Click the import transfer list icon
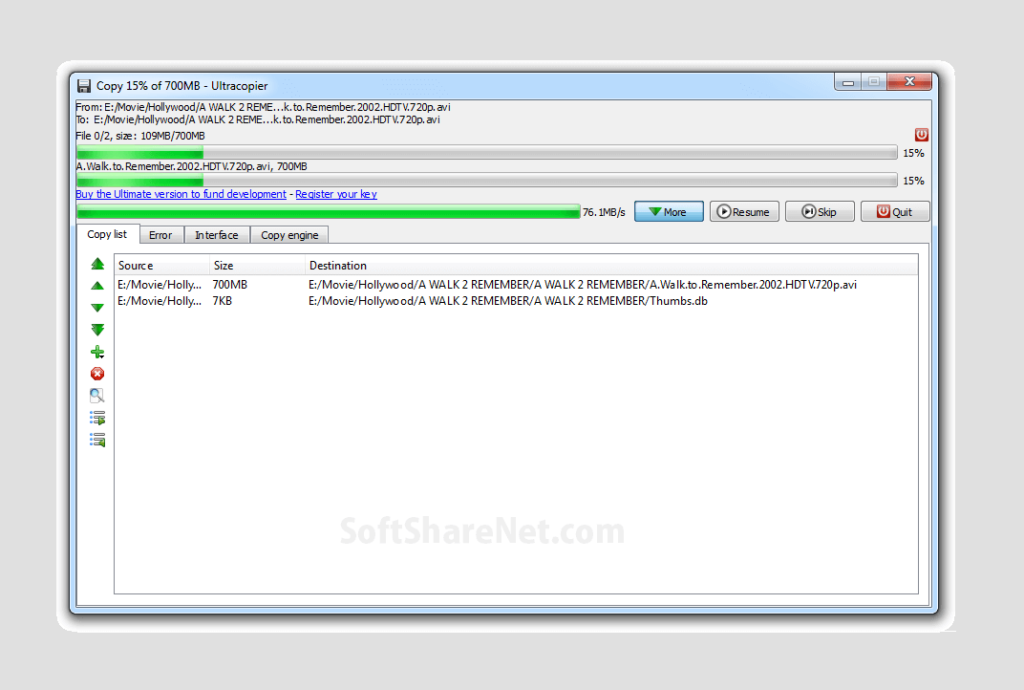 [x=97, y=440]
